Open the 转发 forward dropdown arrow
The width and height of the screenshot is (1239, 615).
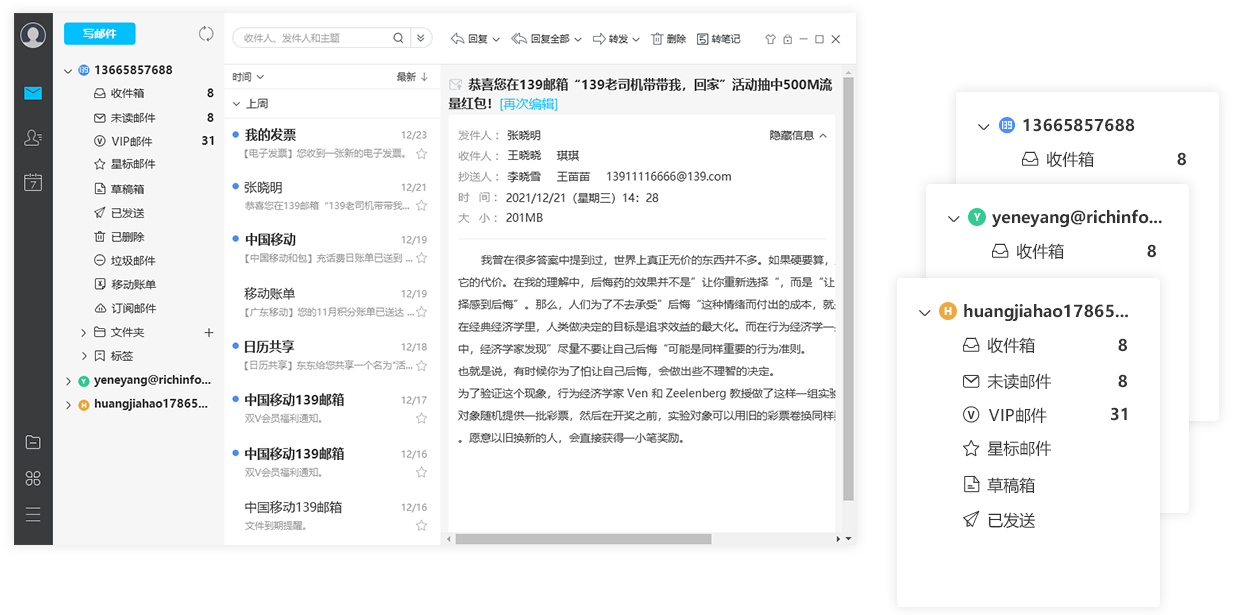(634, 38)
